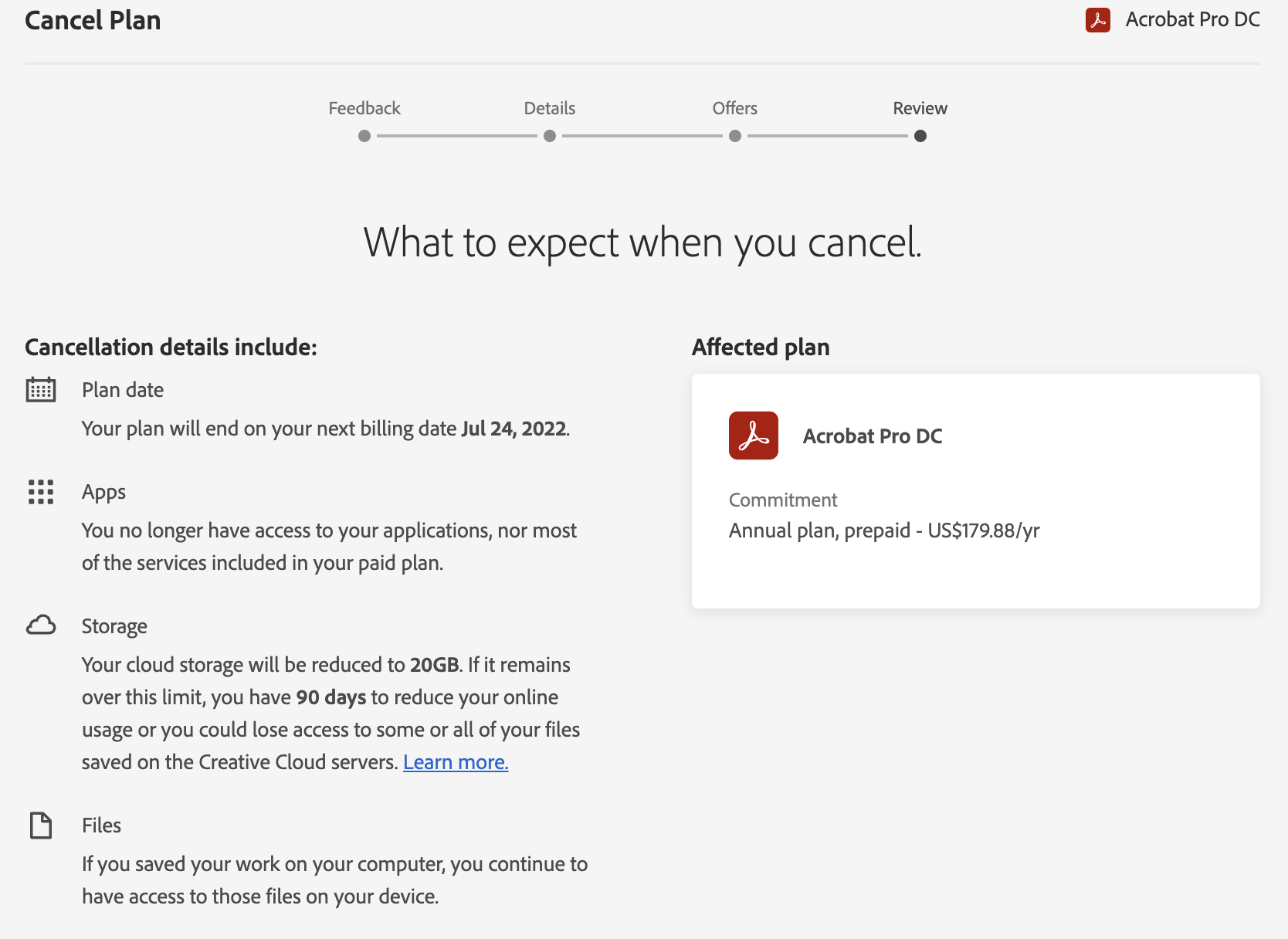Click 'Annual plan, prepaid - US$179.88/yr' text
Screen dimensions: 1288x939
[884, 531]
